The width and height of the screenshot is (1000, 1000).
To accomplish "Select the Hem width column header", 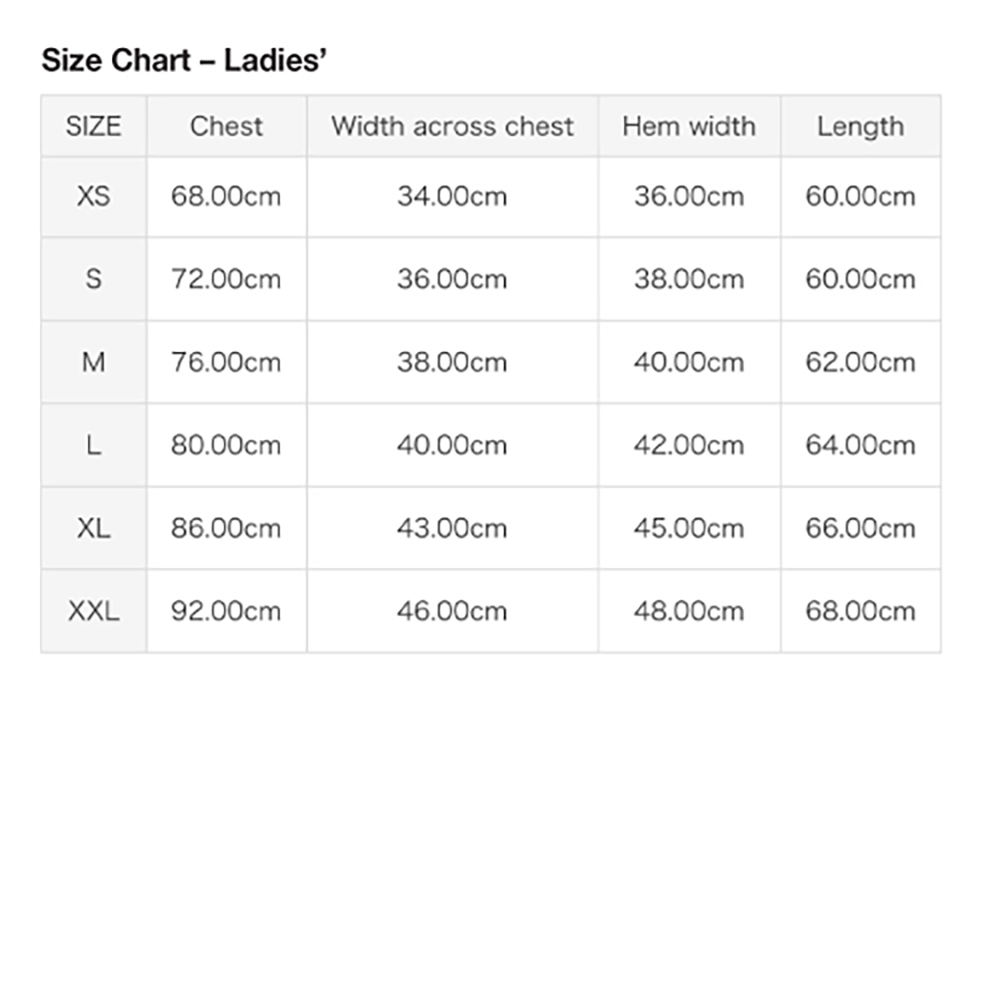I will [x=689, y=126].
